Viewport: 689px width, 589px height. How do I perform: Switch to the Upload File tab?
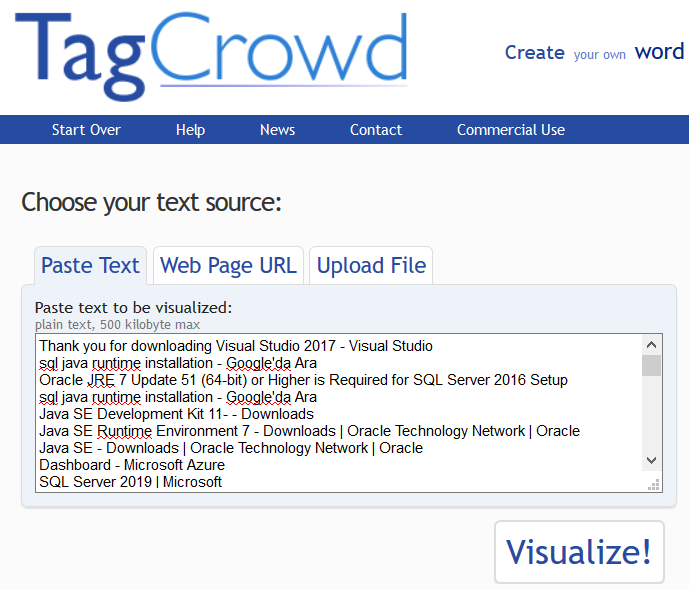371,265
